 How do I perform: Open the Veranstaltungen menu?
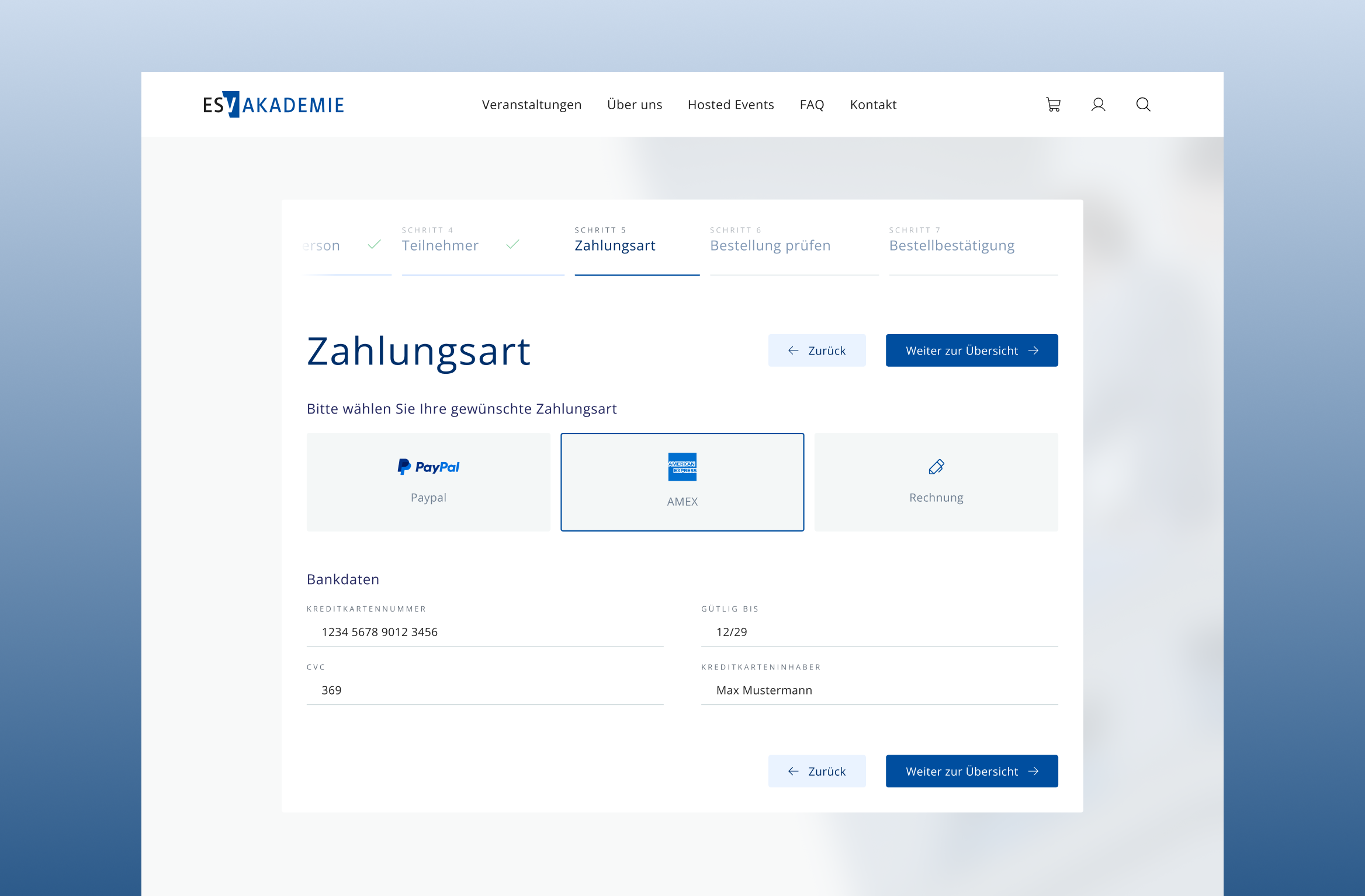click(531, 105)
